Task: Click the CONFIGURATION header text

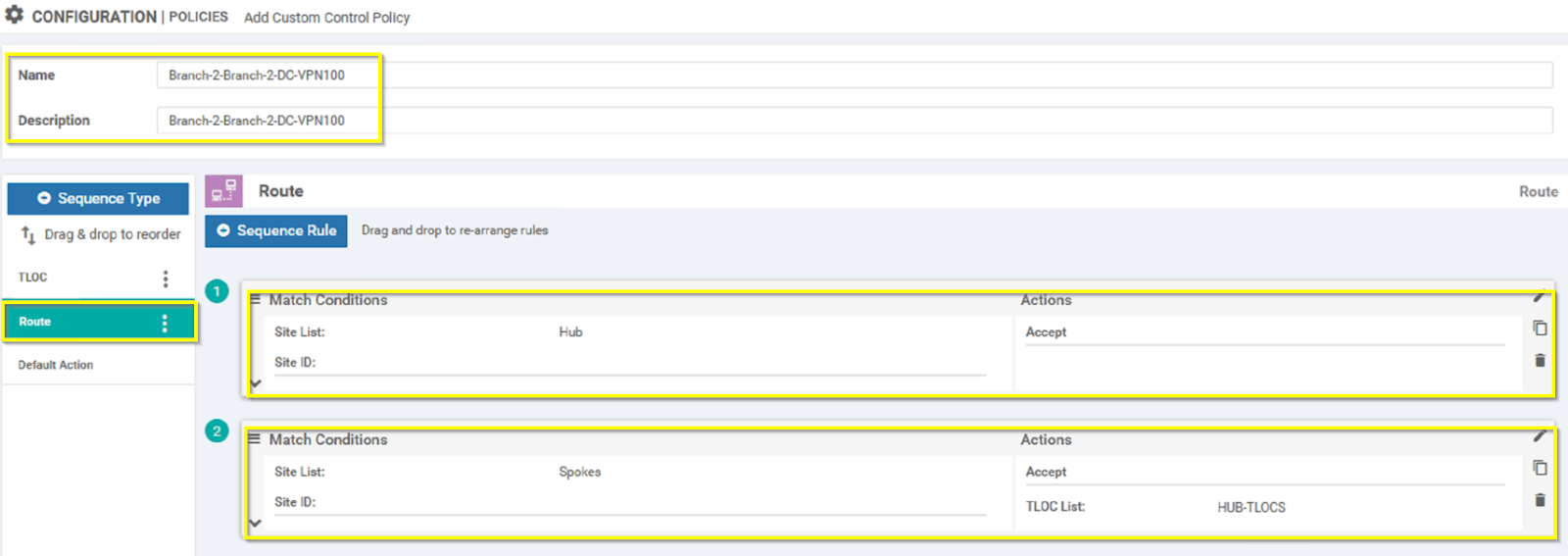Action: 94,17
